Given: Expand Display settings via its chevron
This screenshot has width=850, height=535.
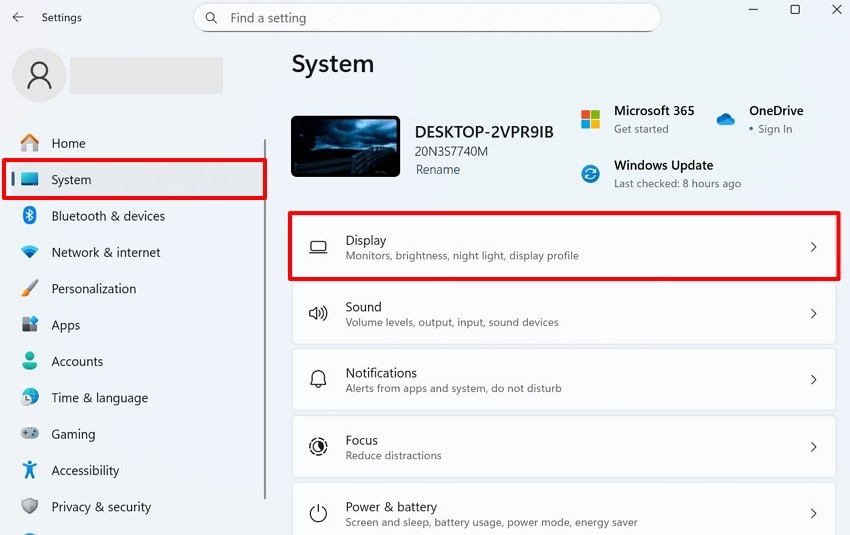Looking at the screenshot, I should point(813,247).
